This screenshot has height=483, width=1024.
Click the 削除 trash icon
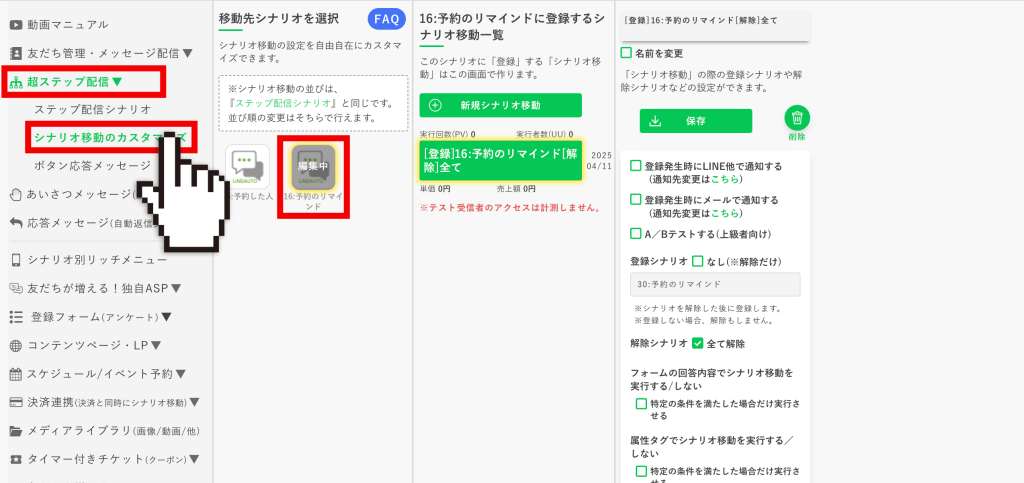(x=797, y=118)
